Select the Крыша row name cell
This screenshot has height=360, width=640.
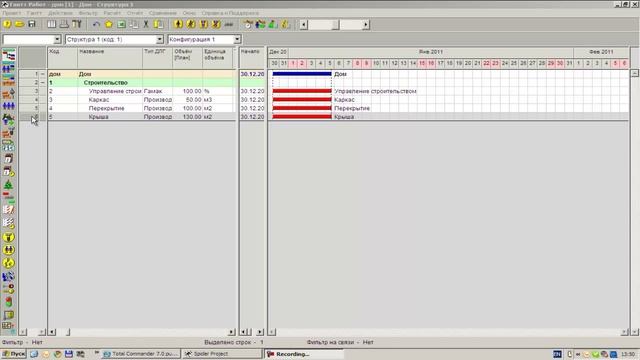click(x=110, y=117)
